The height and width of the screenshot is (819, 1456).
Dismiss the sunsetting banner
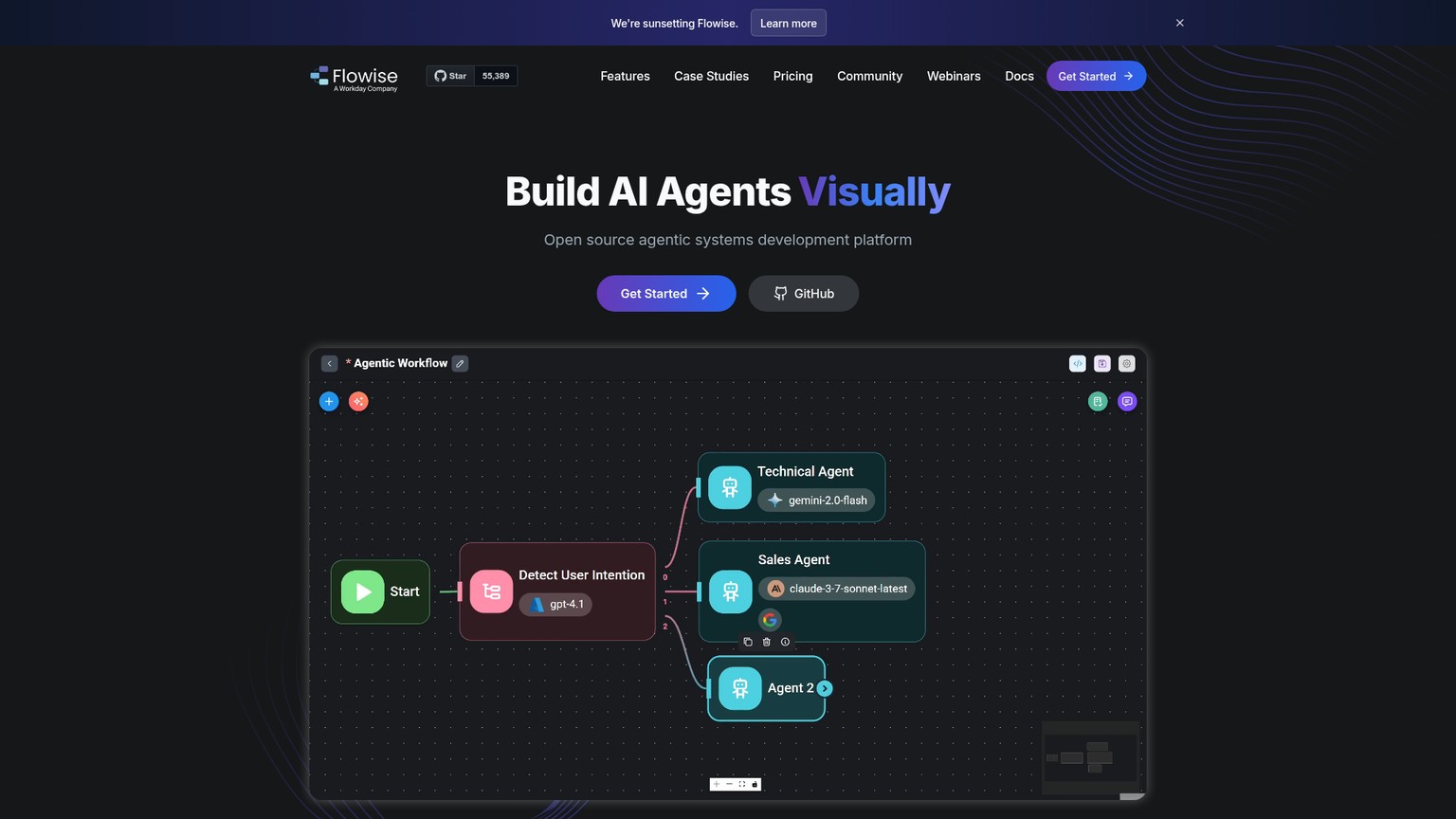pyautogui.click(x=1180, y=23)
